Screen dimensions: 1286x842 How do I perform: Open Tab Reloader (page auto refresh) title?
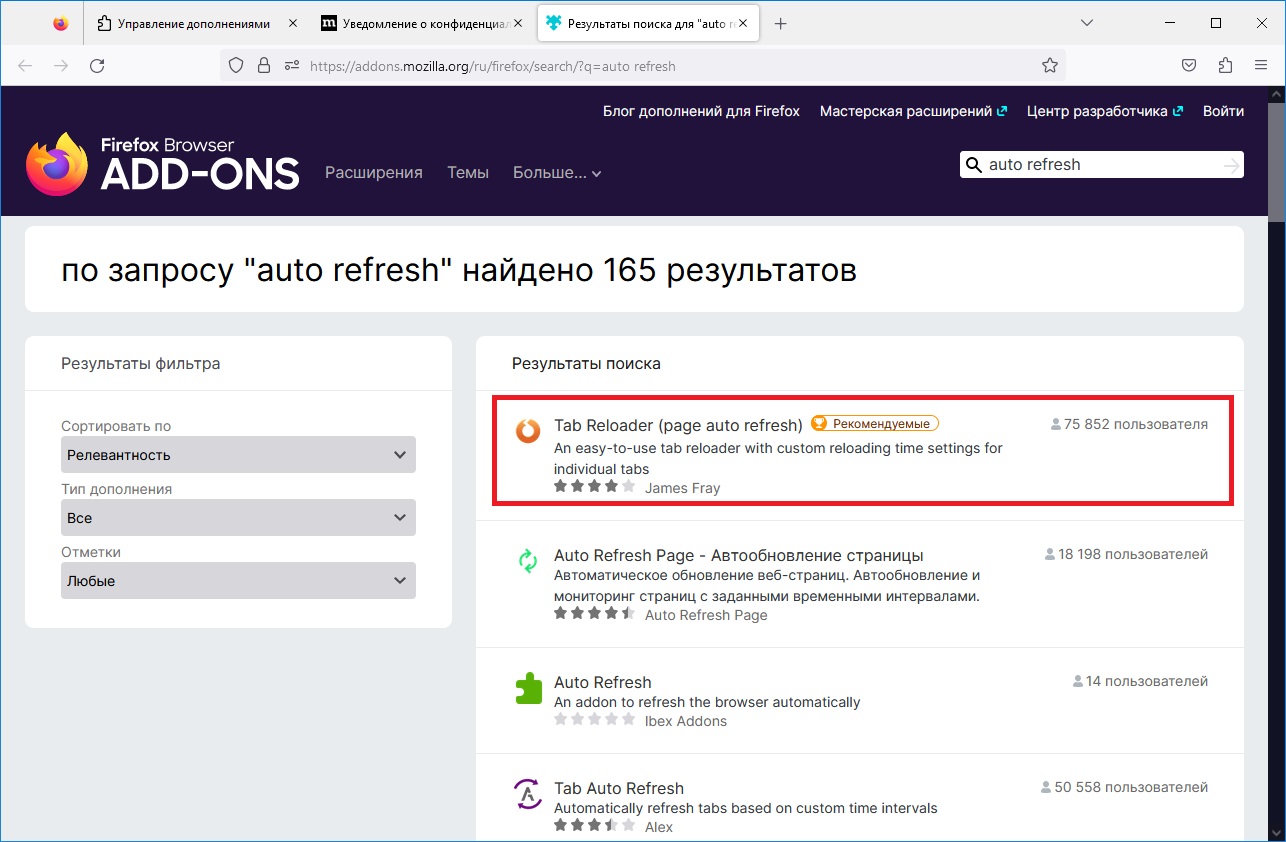coord(678,424)
